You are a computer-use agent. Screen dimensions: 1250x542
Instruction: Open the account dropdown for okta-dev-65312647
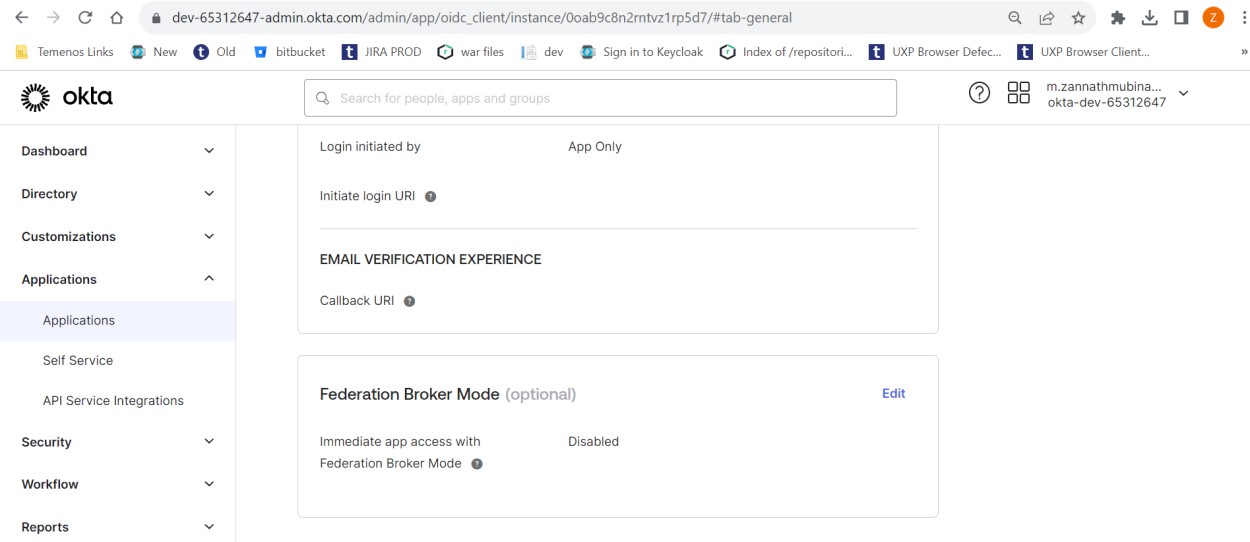click(1184, 94)
